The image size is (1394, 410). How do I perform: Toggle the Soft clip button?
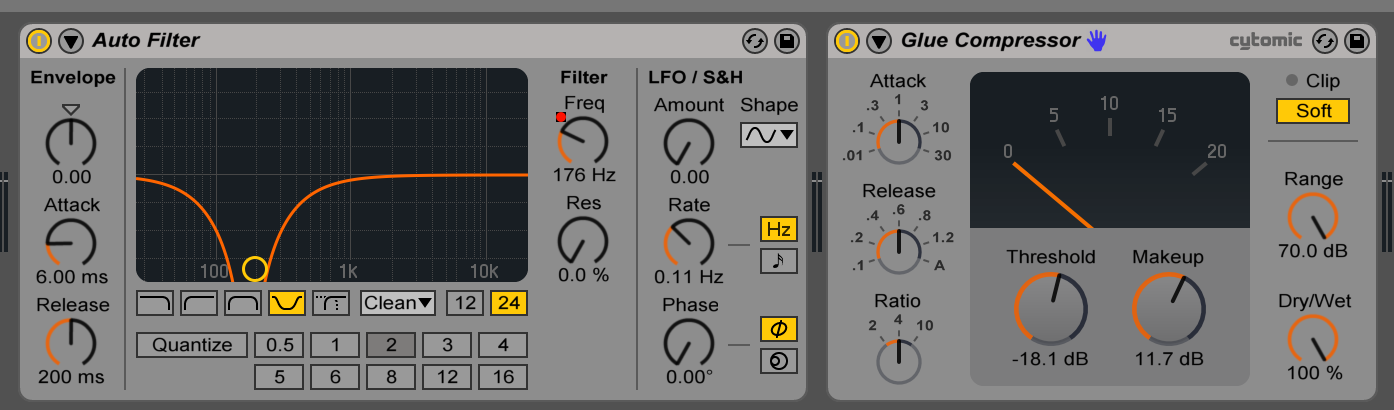click(x=1313, y=111)
